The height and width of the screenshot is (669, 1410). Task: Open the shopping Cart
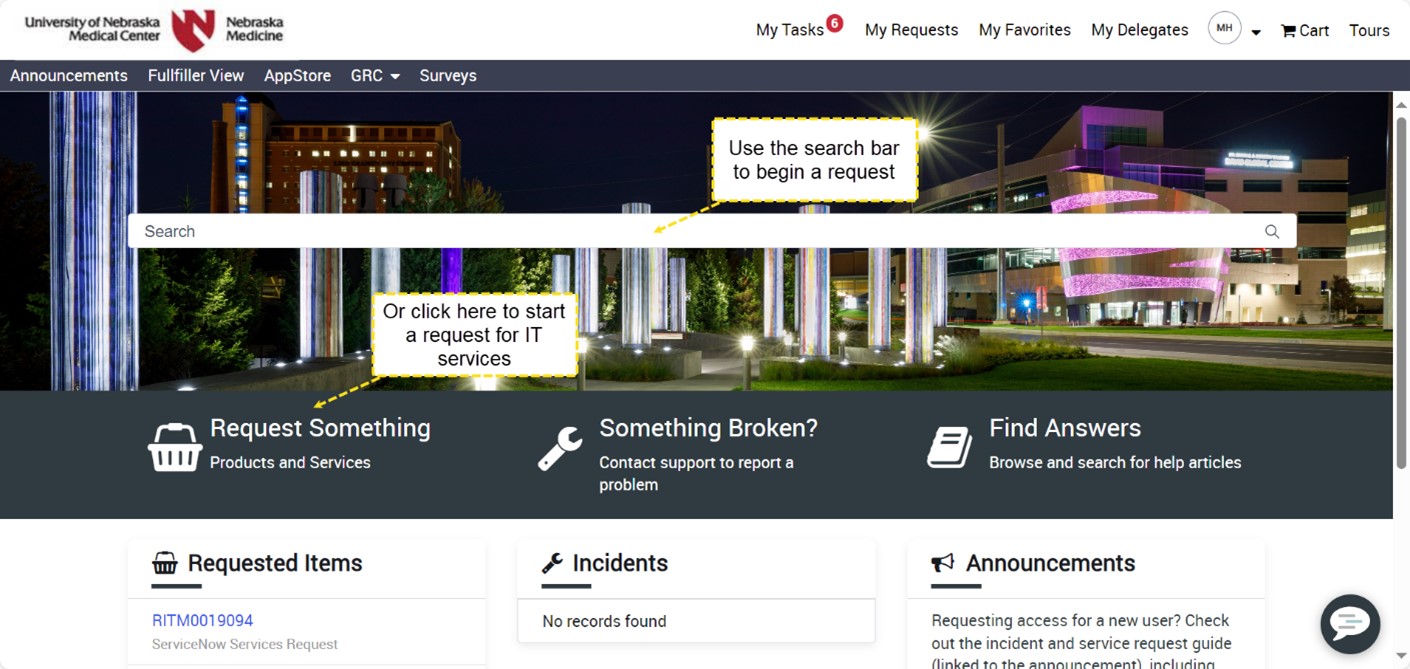(1304, 30)
